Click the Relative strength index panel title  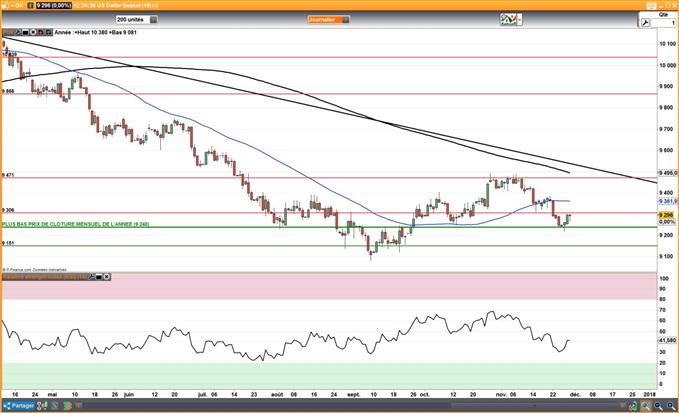click(x=45, y=276)
